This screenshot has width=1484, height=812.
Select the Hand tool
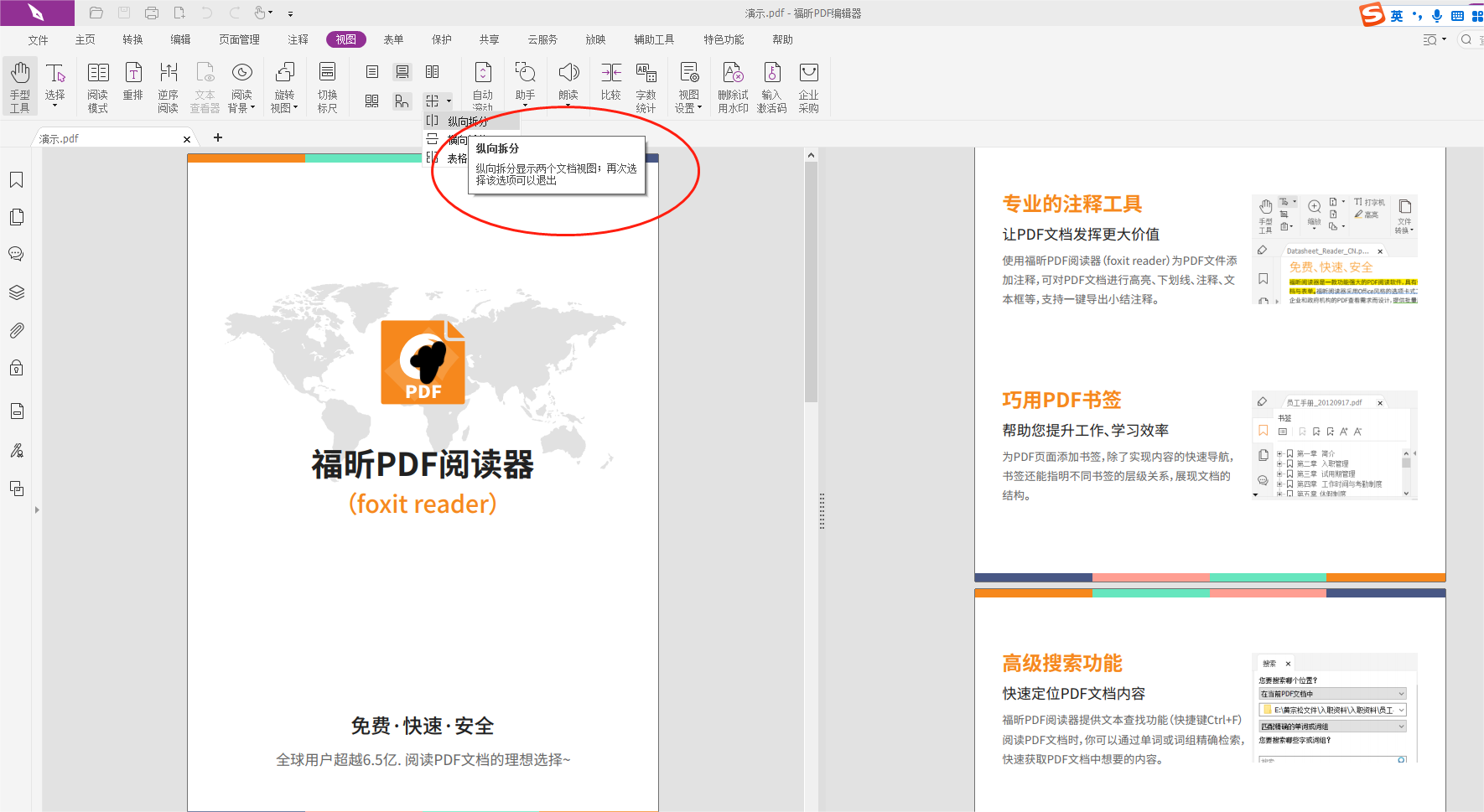tap(19, 84)
